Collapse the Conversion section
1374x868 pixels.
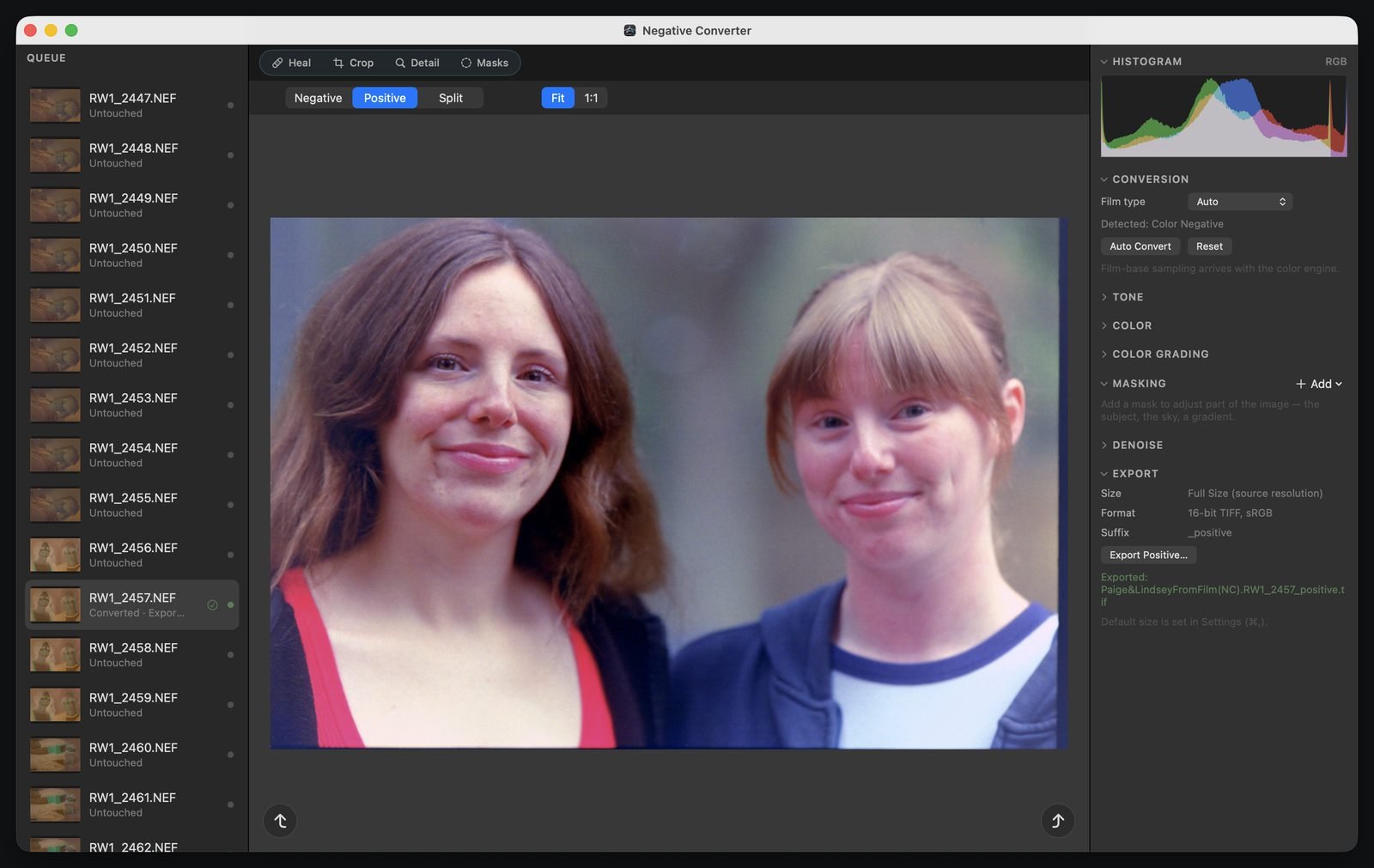pos(1104,179)
